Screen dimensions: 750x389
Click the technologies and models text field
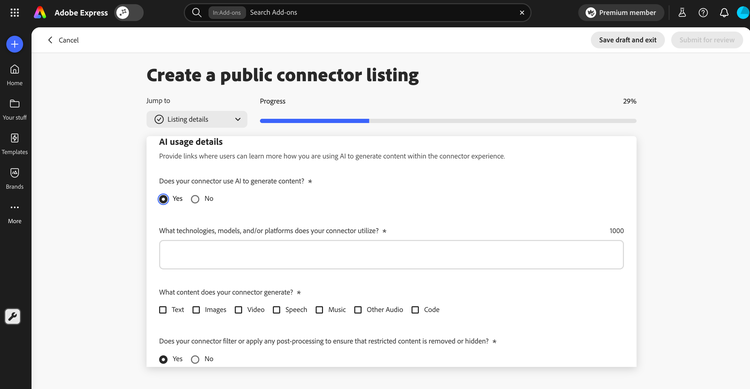pos(391,255)
